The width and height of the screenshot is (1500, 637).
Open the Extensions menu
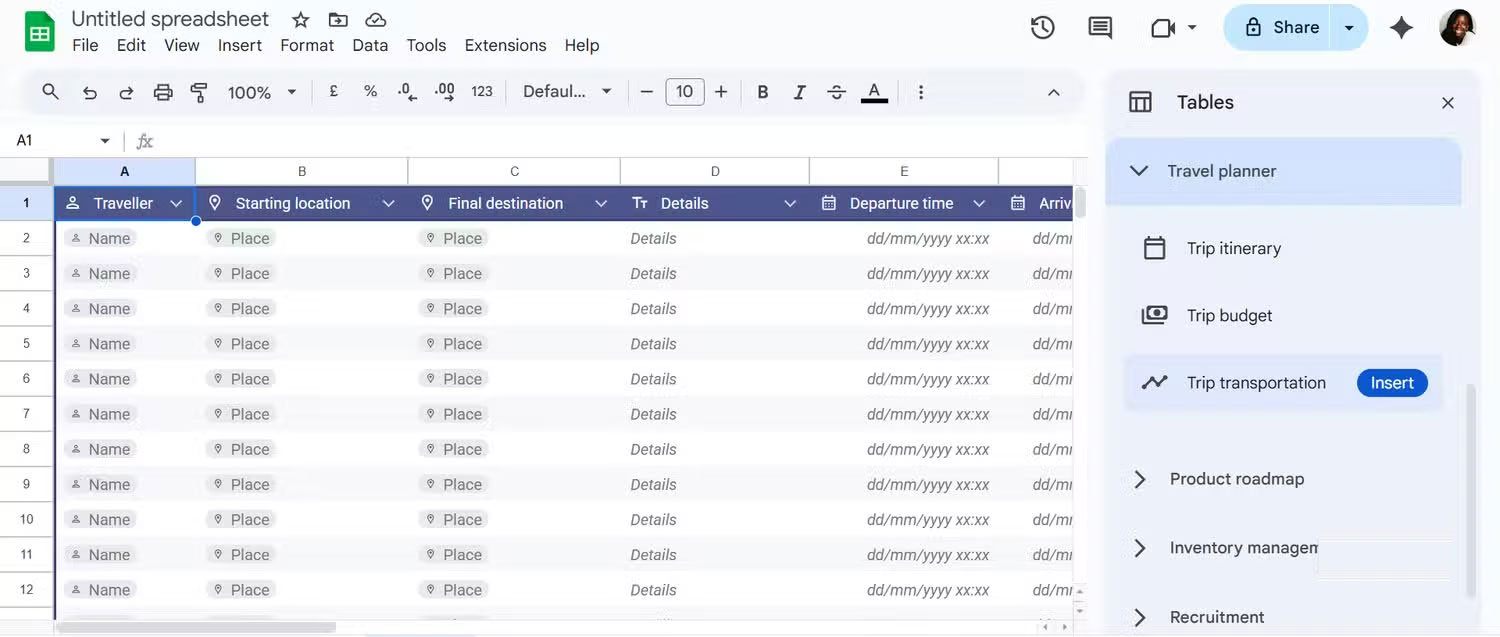pos(505,45)
